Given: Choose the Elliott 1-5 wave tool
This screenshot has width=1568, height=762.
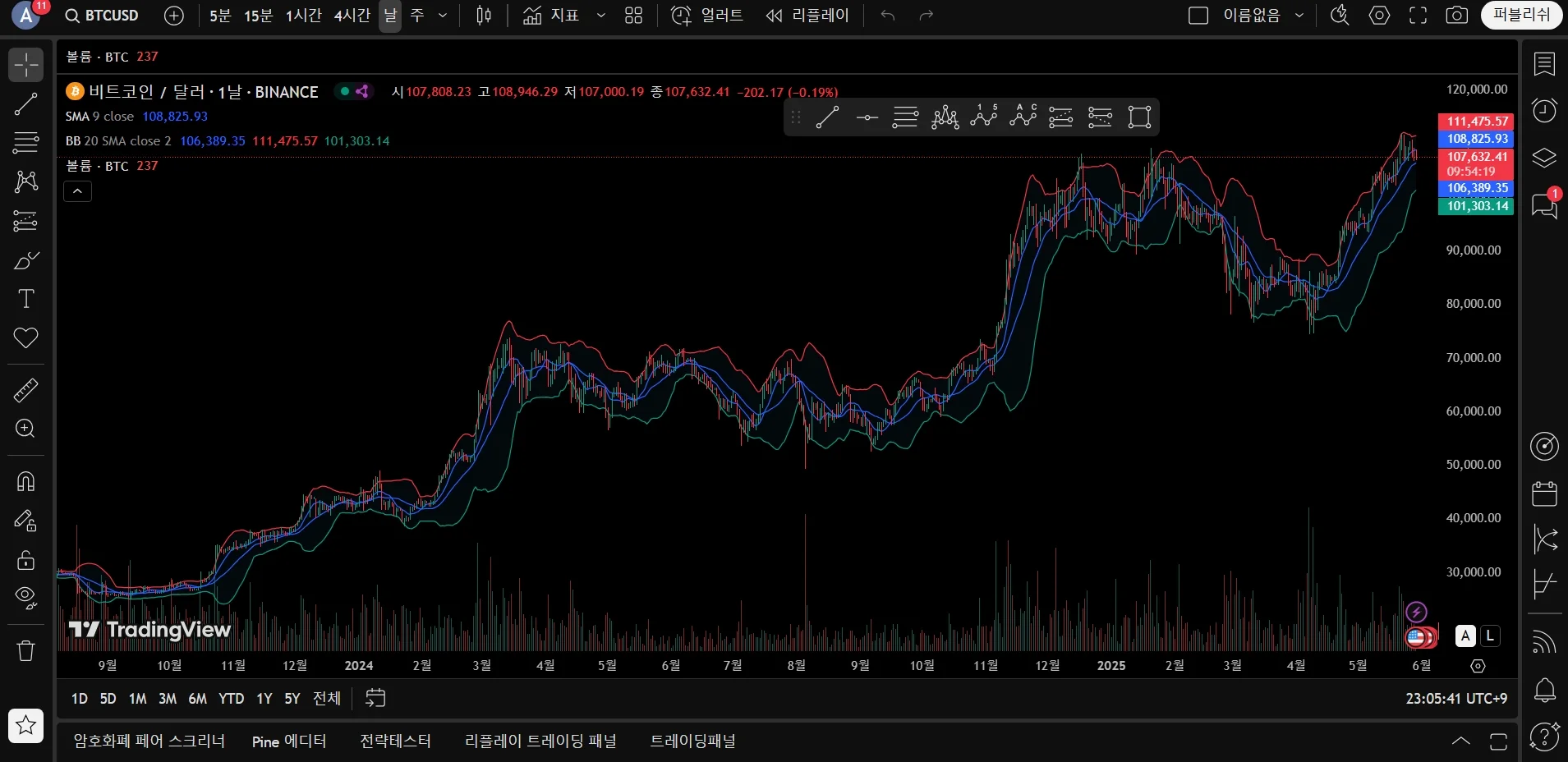Looking at the screenshot, I should tap(984, 117).
